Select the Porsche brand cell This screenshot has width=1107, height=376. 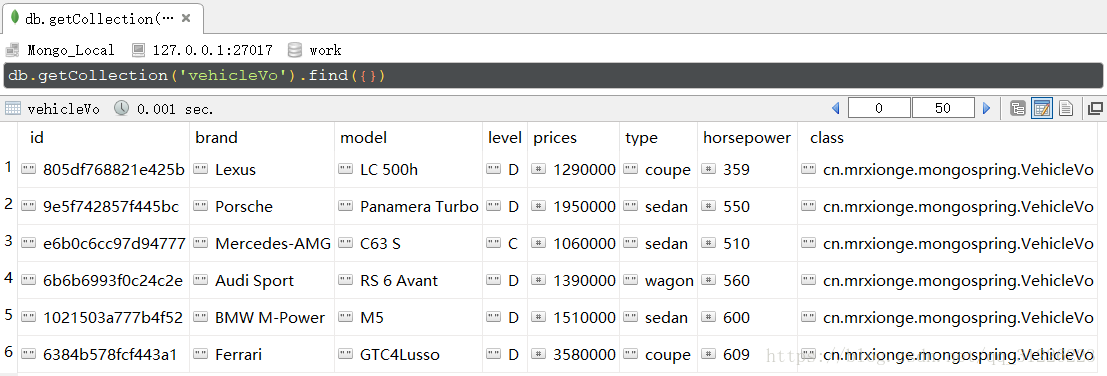[x=262, y=206]
